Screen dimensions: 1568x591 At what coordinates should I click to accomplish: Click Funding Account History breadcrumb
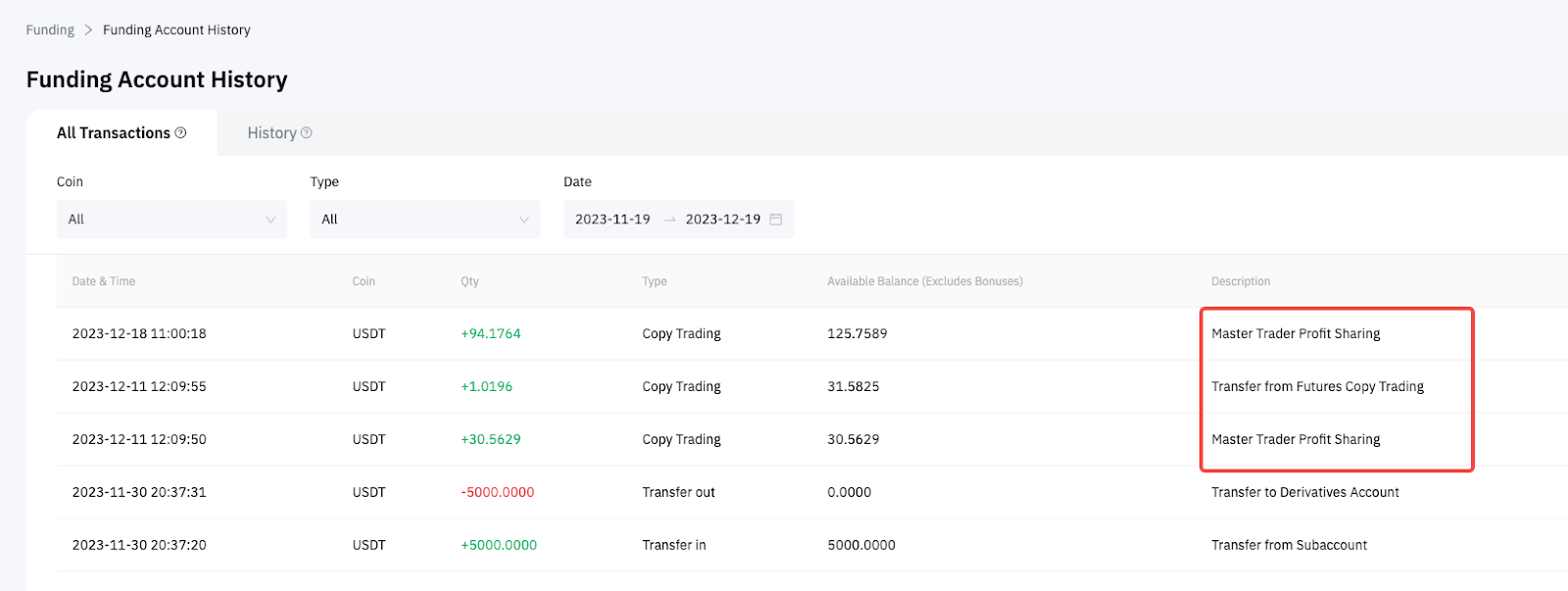[x=176, y=30]
